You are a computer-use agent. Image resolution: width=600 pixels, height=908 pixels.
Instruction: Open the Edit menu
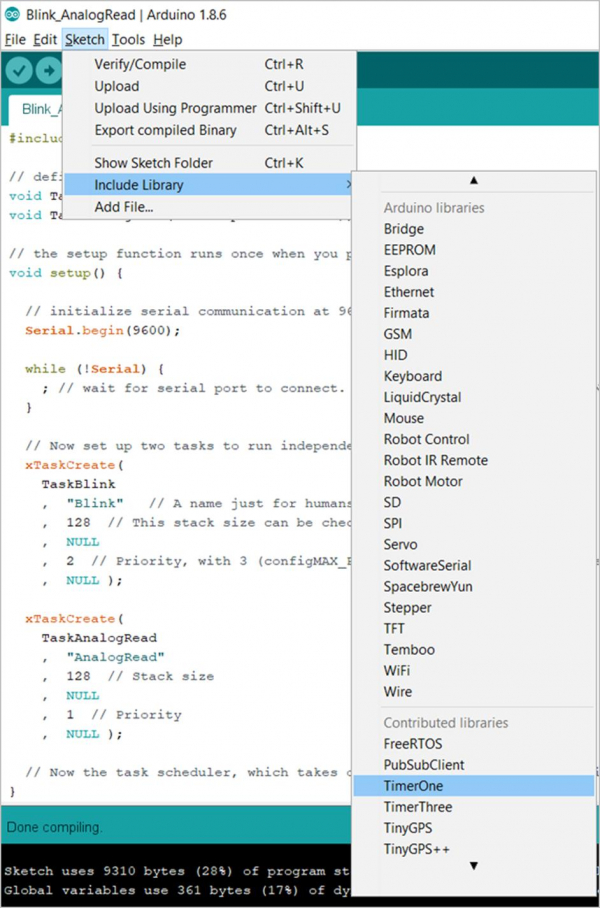(x=45, y=40)
